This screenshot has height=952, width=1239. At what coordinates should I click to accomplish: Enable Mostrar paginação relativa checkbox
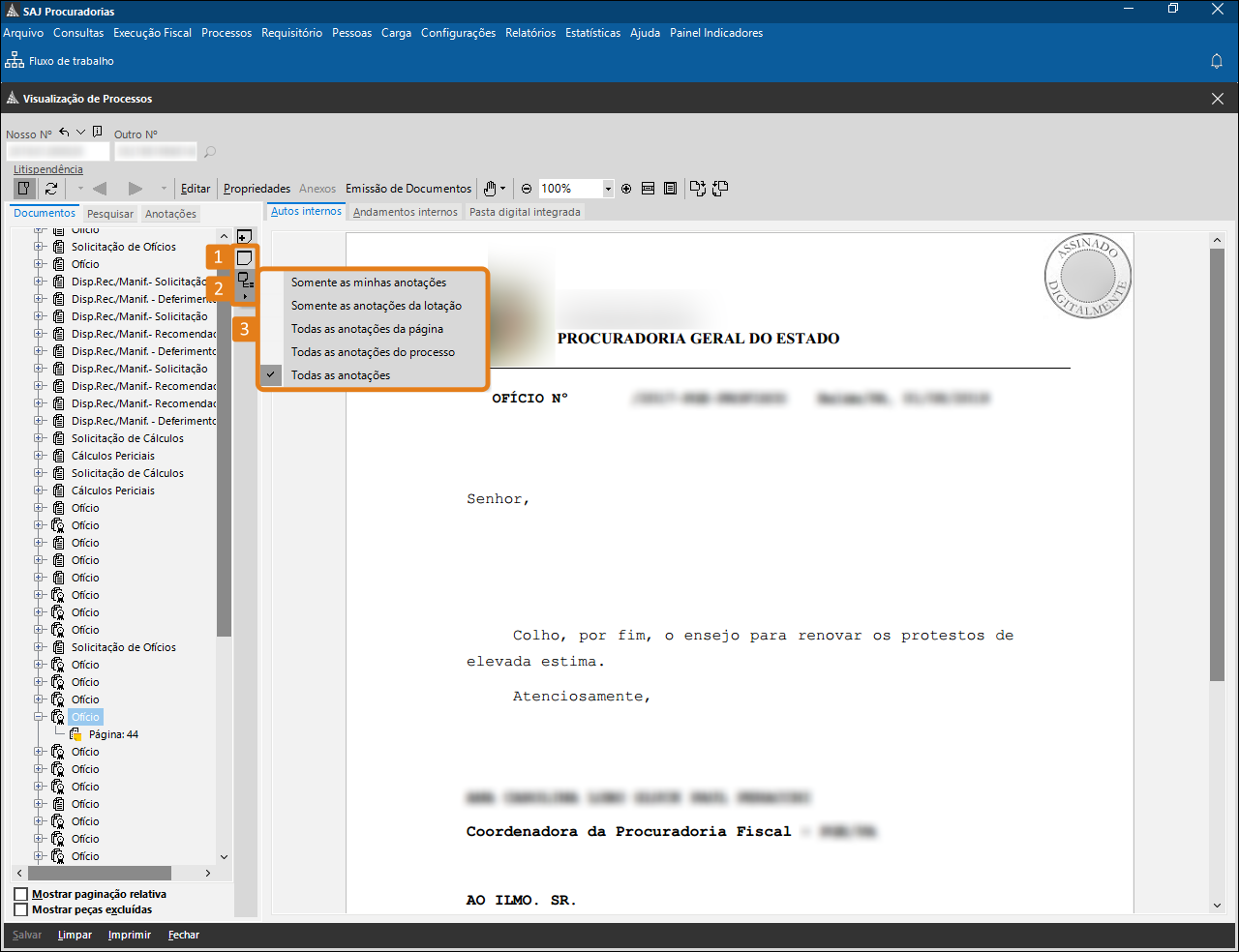coord(21,894)
